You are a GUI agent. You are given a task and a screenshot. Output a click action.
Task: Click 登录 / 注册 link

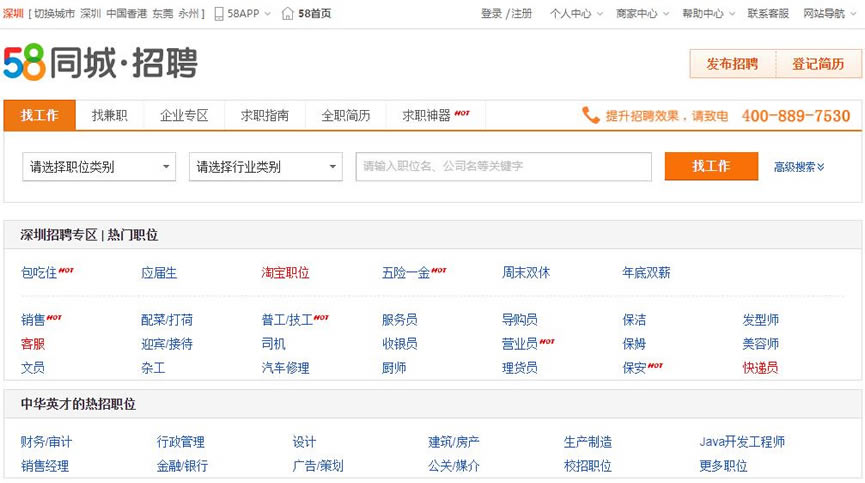click(x=506, y=13)
